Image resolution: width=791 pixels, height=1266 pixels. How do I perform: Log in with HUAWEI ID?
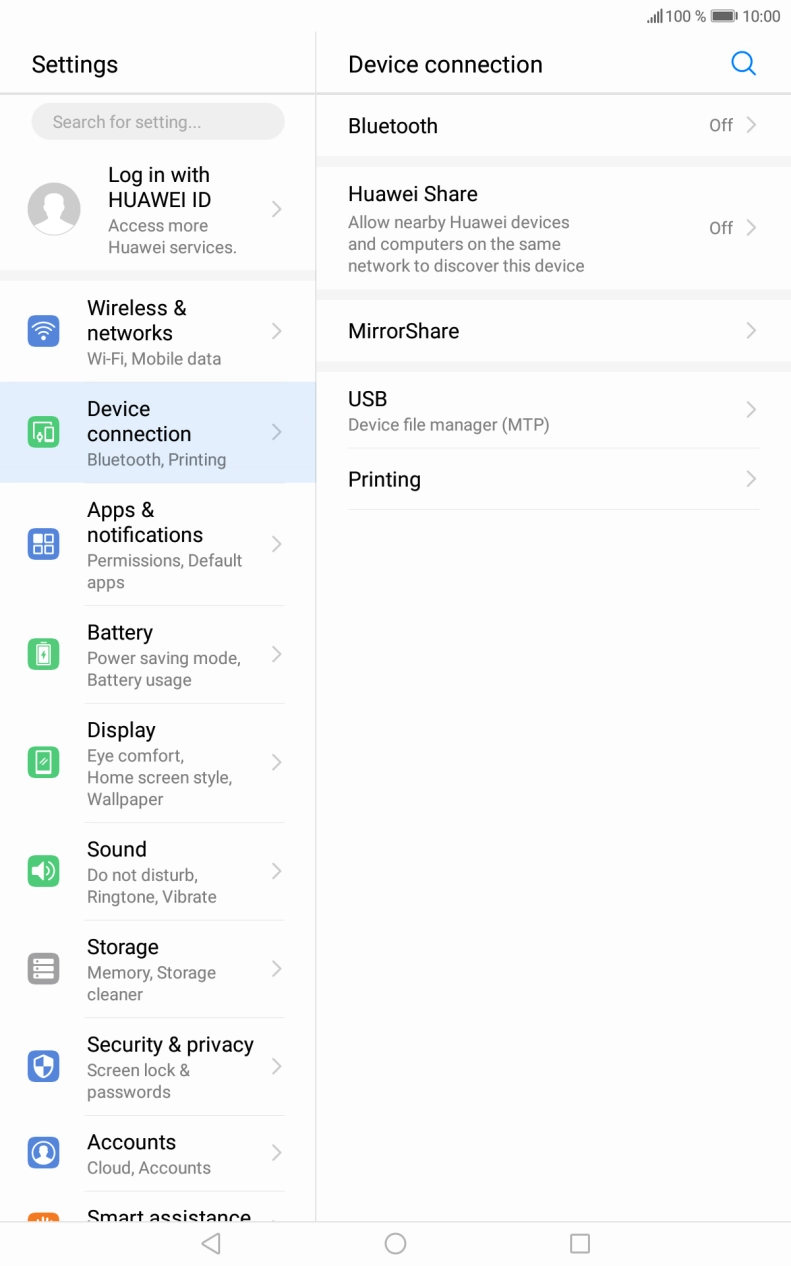point(158,210)
